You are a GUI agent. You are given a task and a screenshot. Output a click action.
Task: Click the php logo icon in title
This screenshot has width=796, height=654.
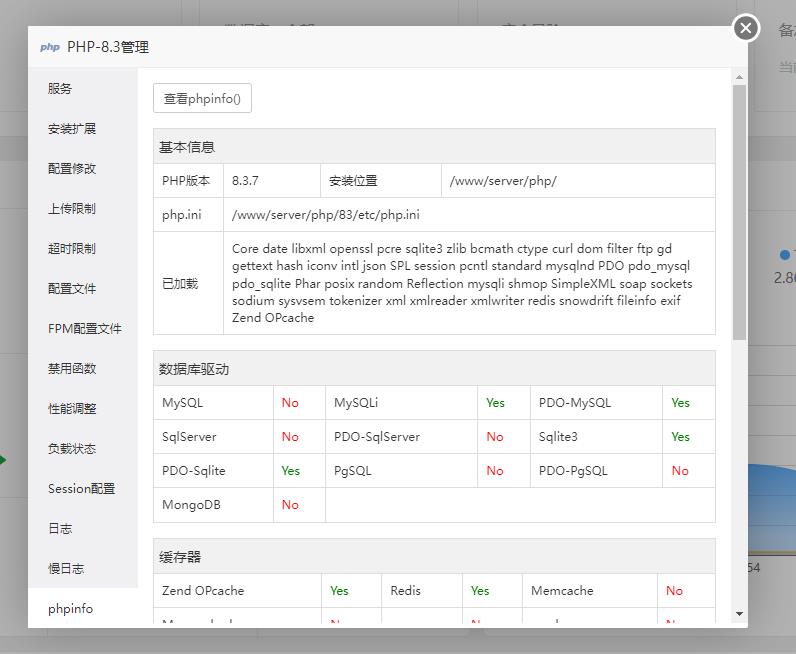(50, 47)
